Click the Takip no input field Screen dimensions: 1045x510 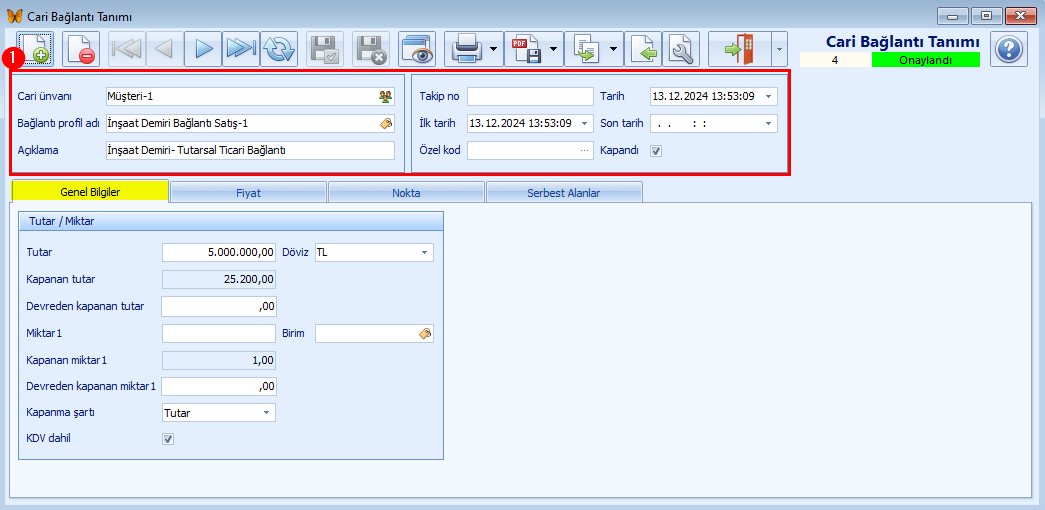(530, 97)
